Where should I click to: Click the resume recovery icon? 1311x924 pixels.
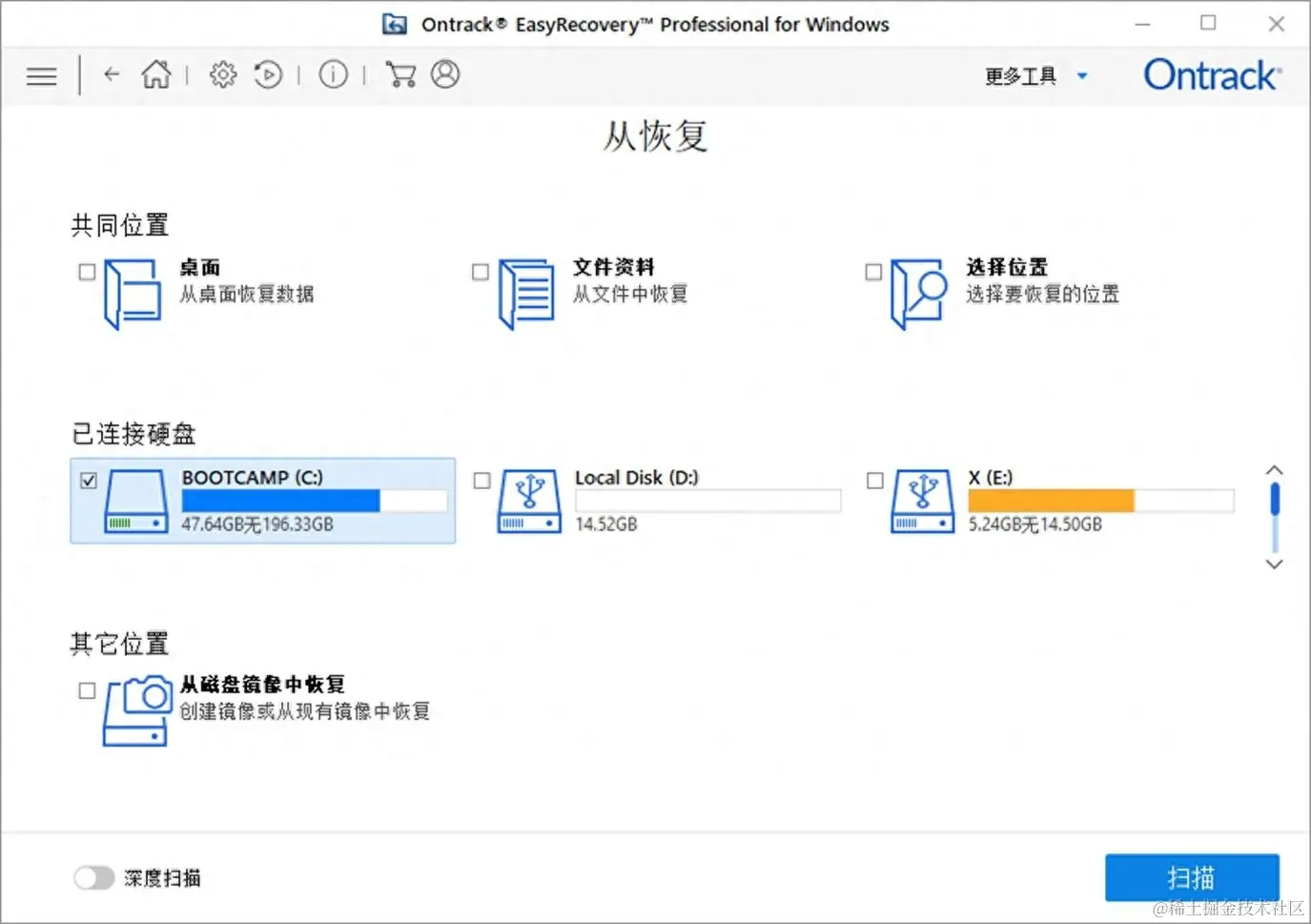tap(269, 73)
